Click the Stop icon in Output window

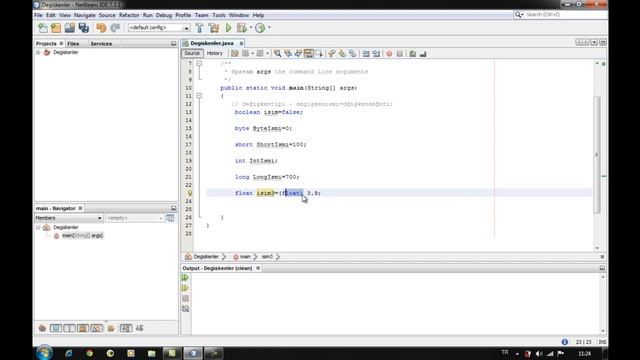coord(185,299)
